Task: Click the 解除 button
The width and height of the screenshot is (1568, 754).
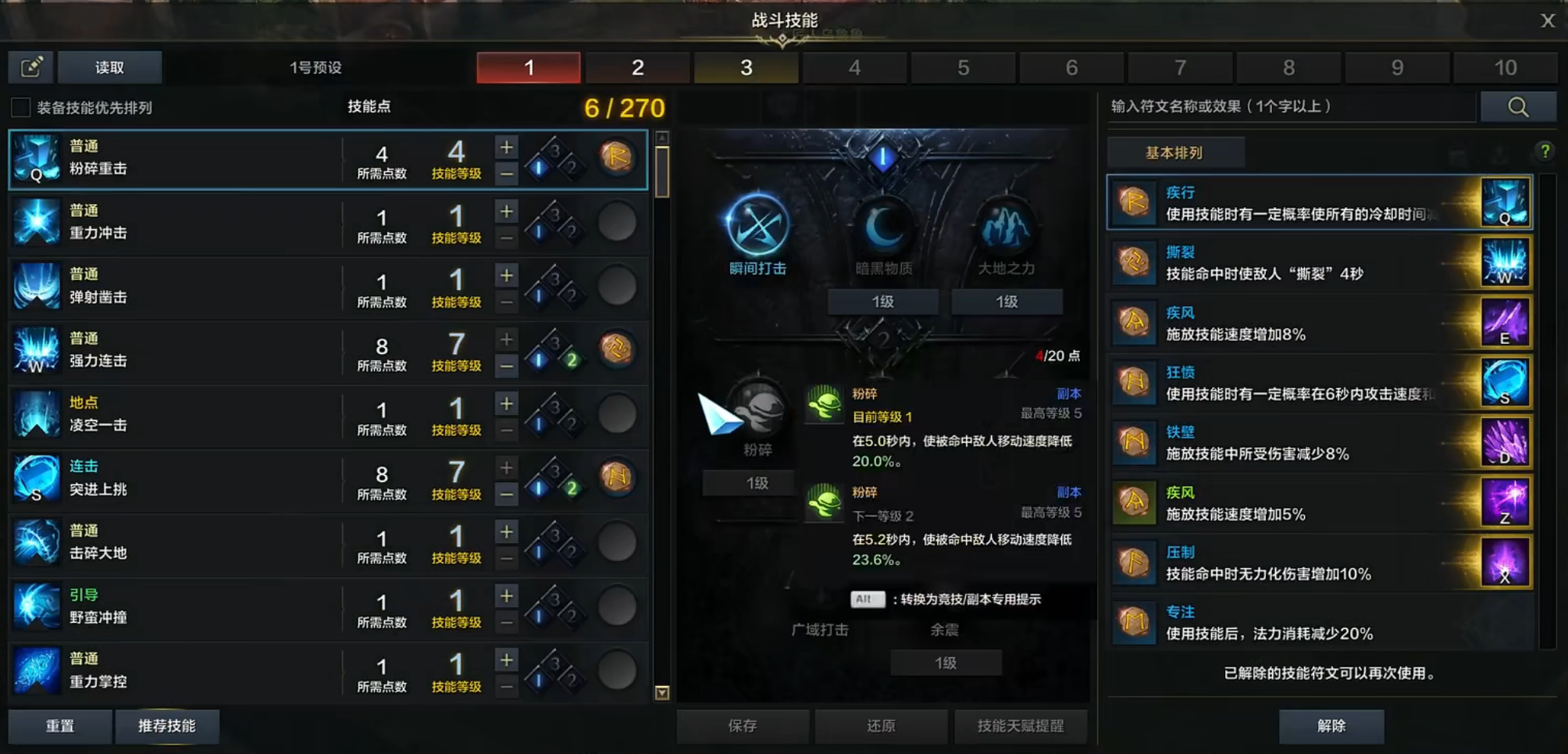Action: tap(1331, 726)
